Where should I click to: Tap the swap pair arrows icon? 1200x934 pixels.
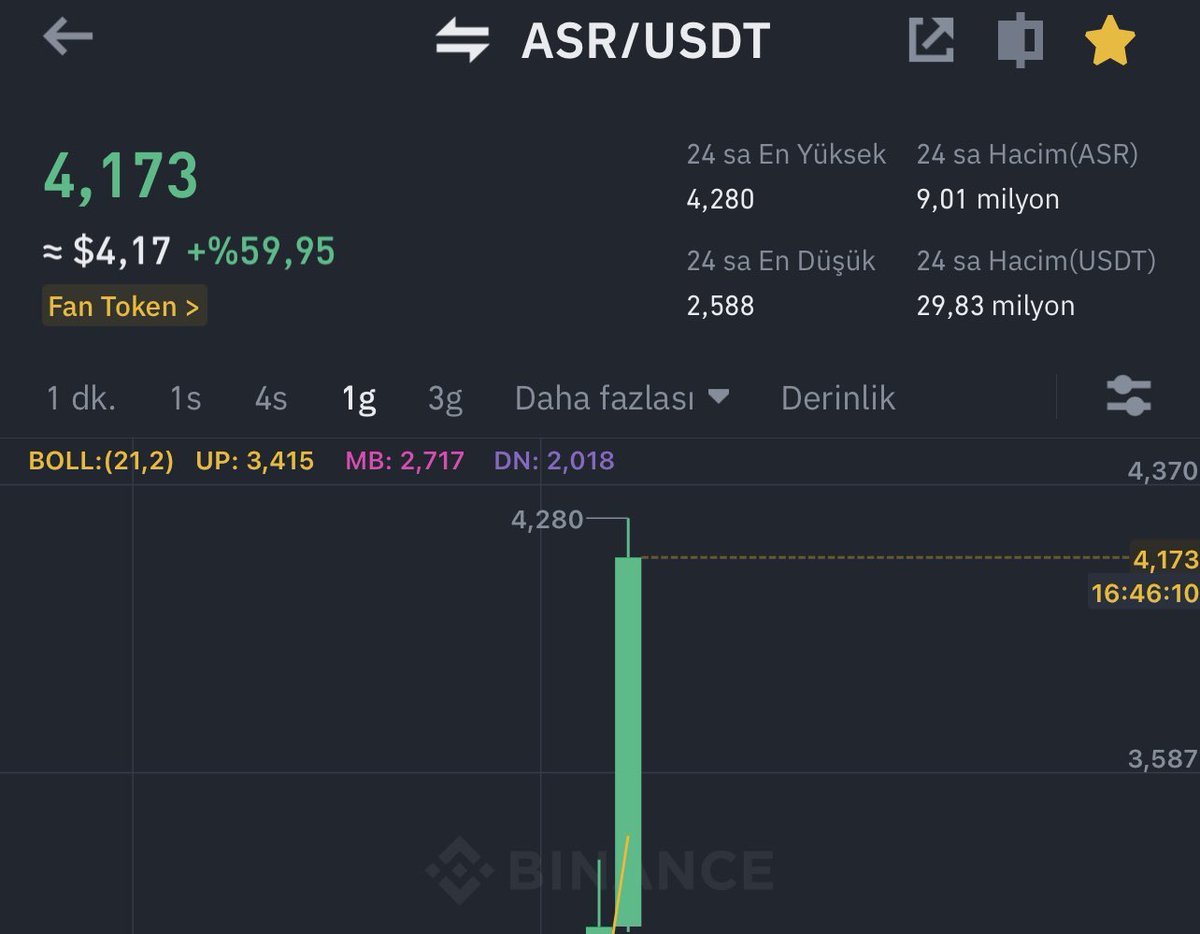click(463, 41)
